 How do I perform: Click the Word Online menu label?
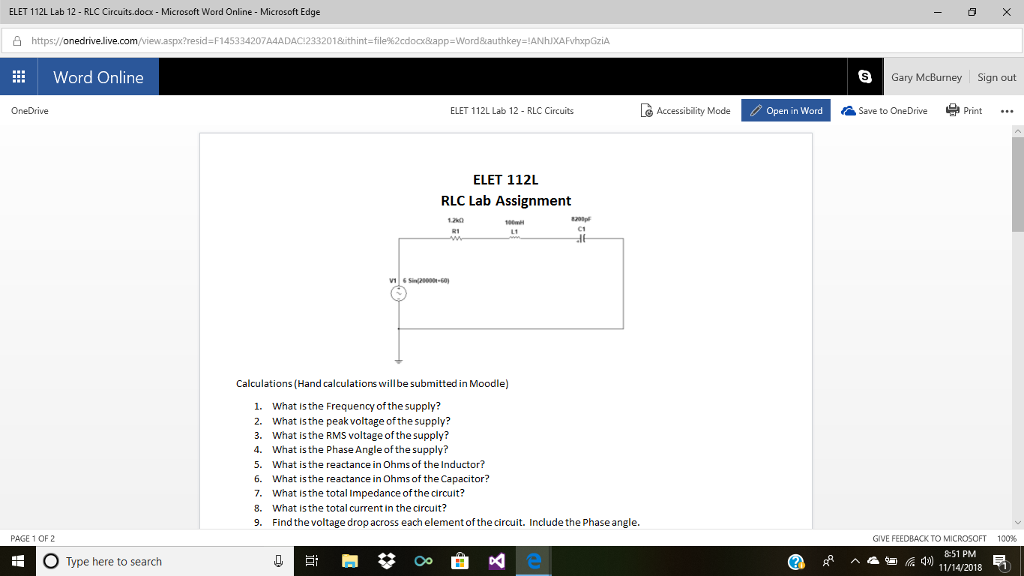coord(97,76)
